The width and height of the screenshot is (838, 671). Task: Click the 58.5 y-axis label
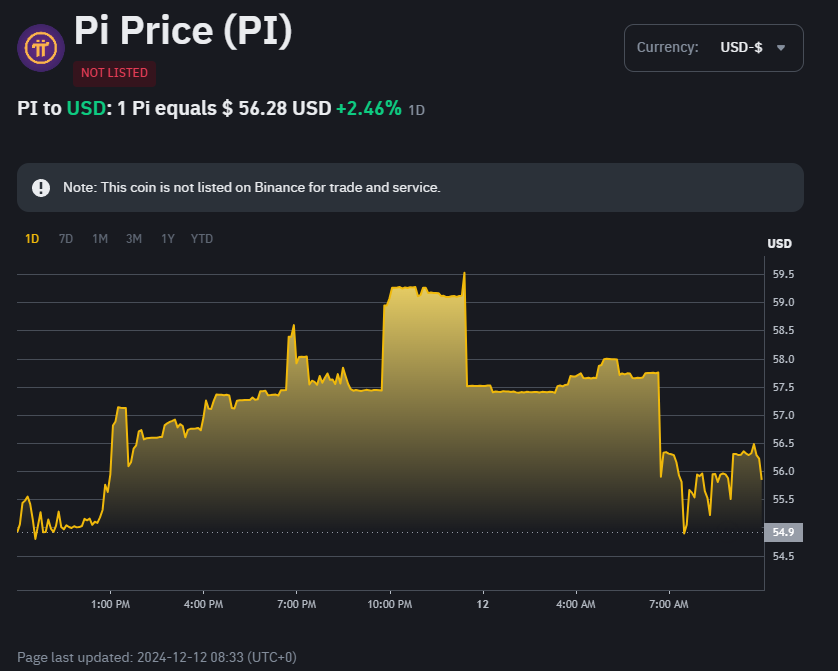coord(783,331)
